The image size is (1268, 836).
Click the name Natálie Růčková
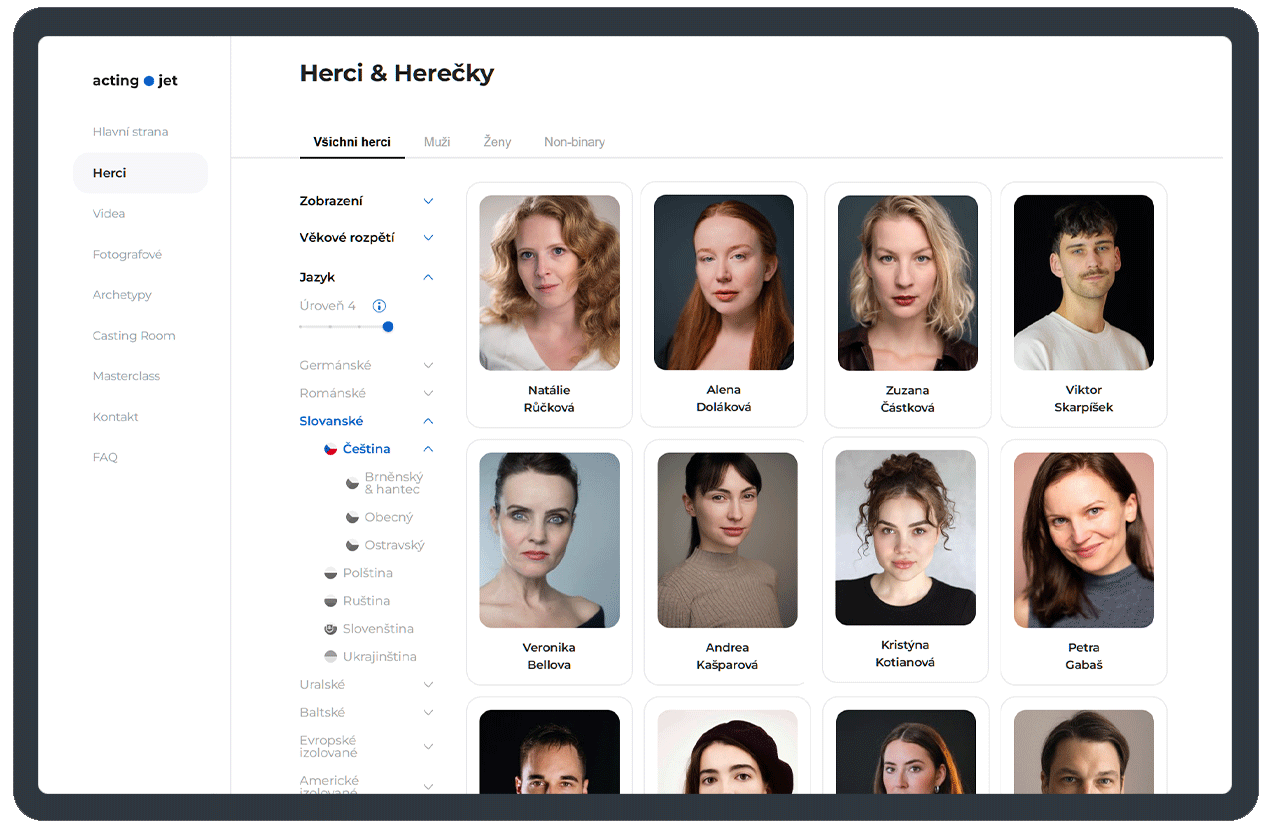pos(549,398)
